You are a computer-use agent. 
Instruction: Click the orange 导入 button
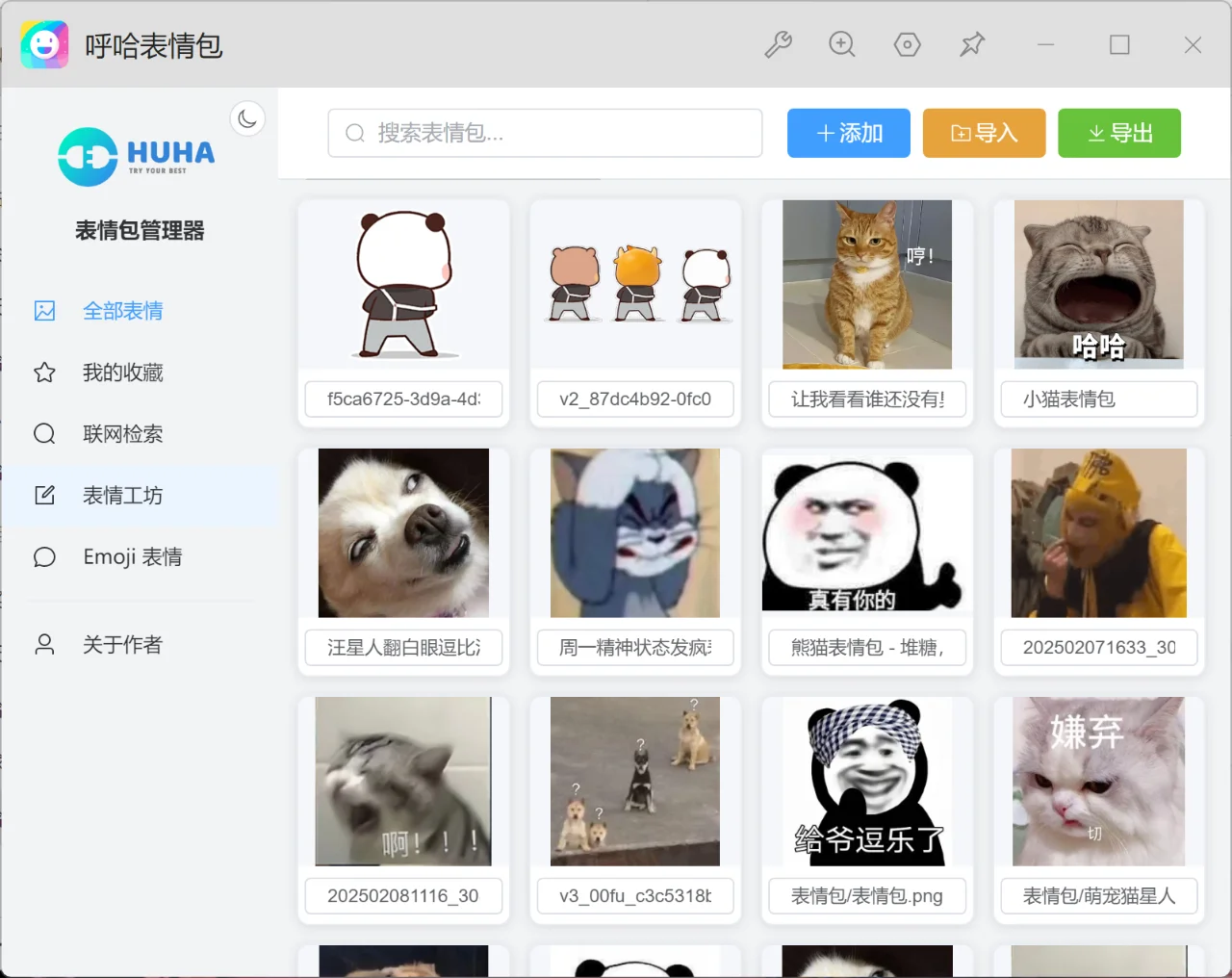pyautogui.click(x=984, y=133)
